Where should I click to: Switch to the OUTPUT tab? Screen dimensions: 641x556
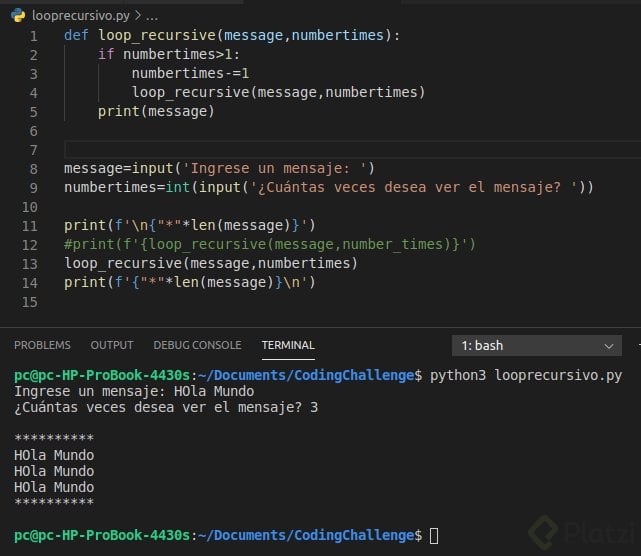coord(112,345)
